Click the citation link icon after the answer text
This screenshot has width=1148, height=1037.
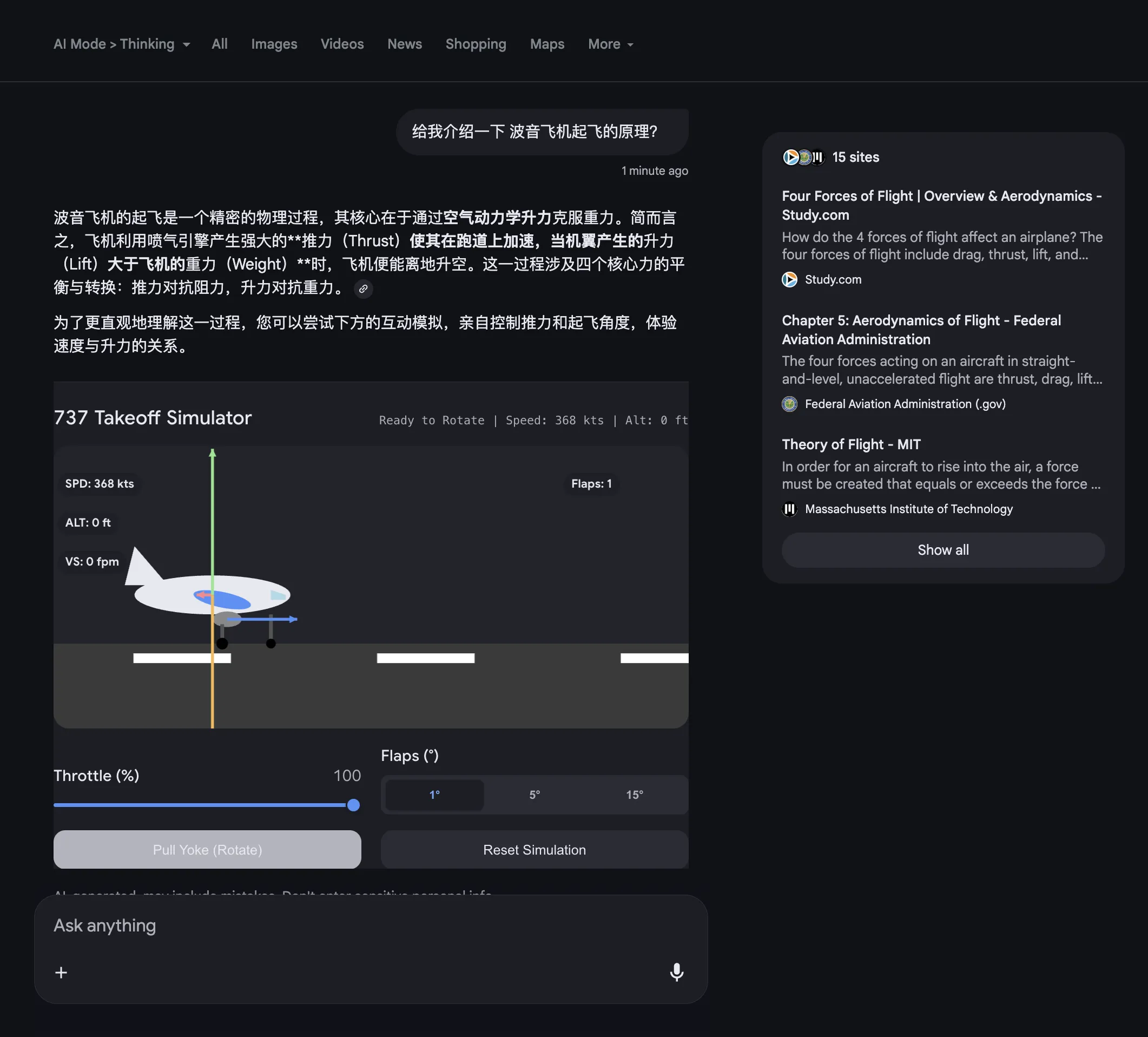point(364,290)
